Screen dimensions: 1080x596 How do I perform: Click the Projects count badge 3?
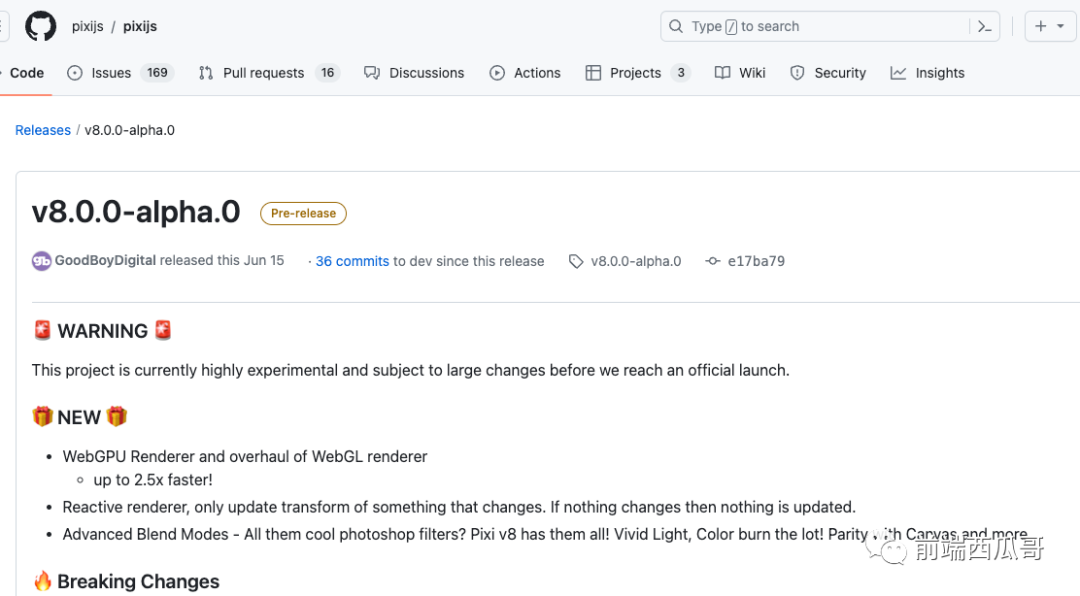click(x=681, y=73)
